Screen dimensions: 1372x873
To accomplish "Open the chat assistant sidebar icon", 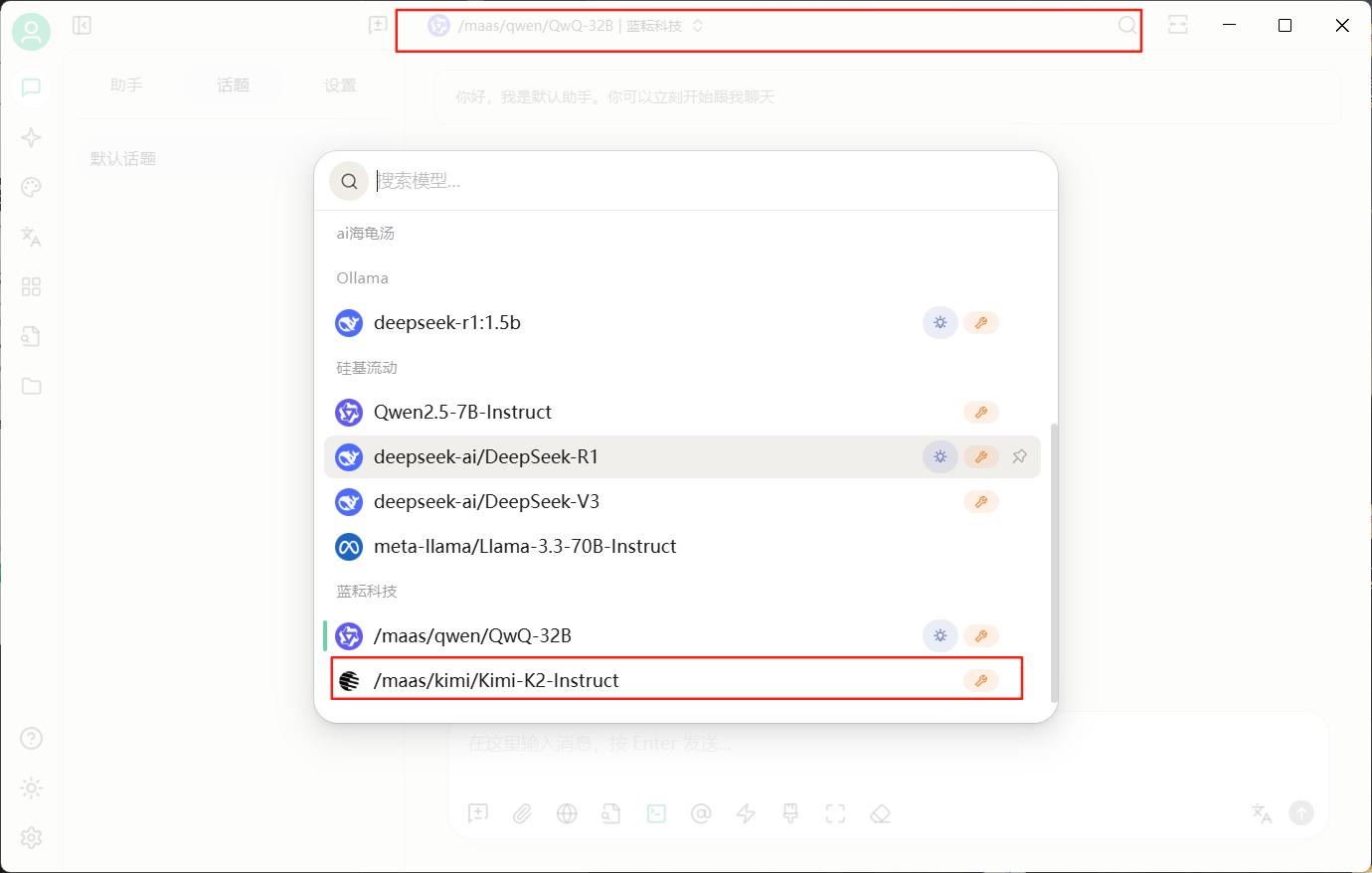I will [x=31, y=87].
